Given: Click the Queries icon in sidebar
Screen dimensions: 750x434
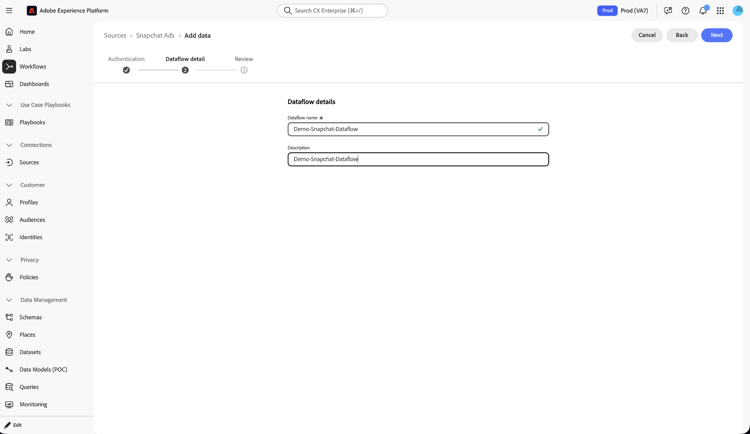Looking at the screenshot, I should [9, 387].
